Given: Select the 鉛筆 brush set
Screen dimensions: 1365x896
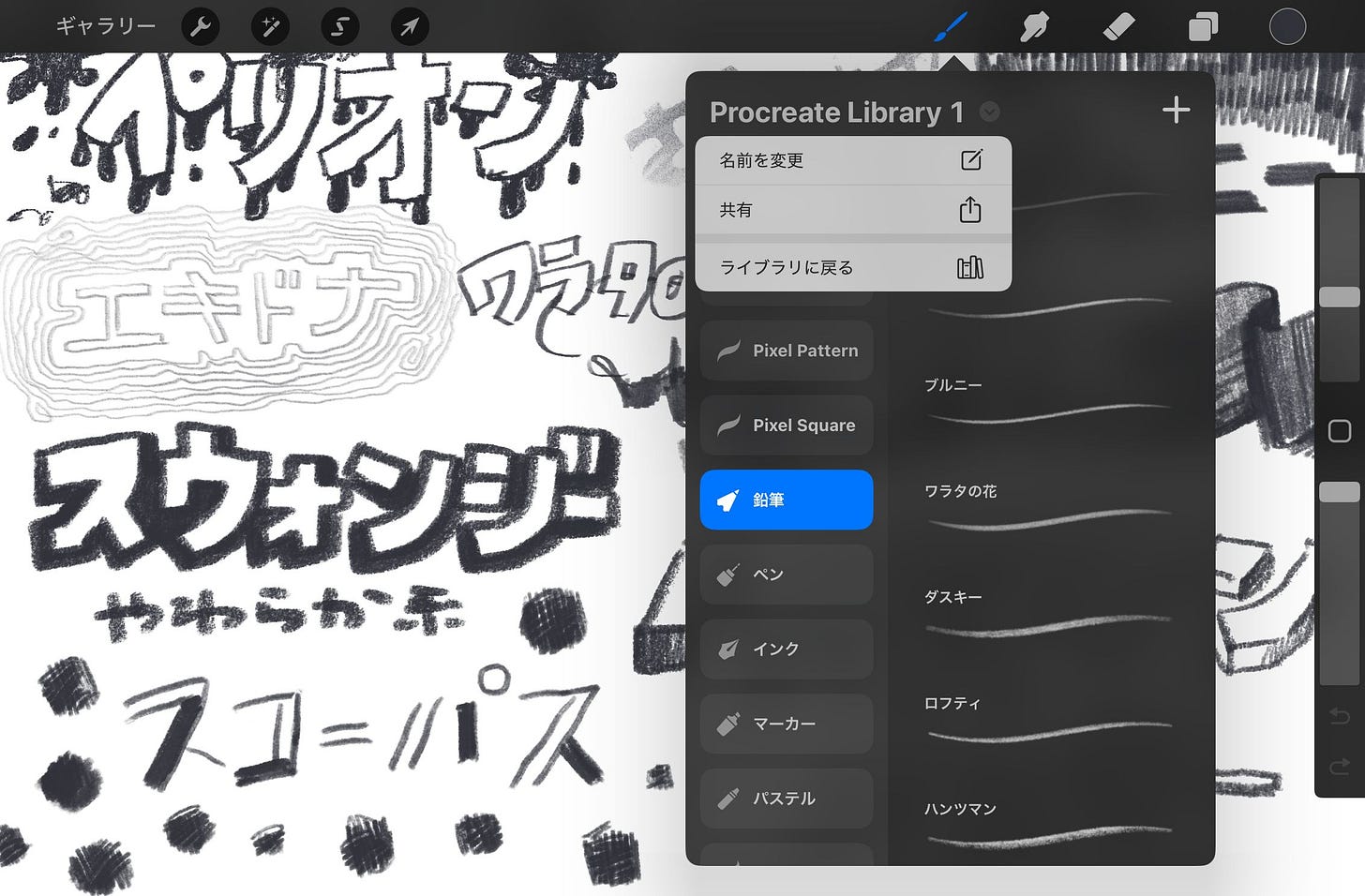Looking at the screenshot, I should pyautogui.click(x=787, y=500).
